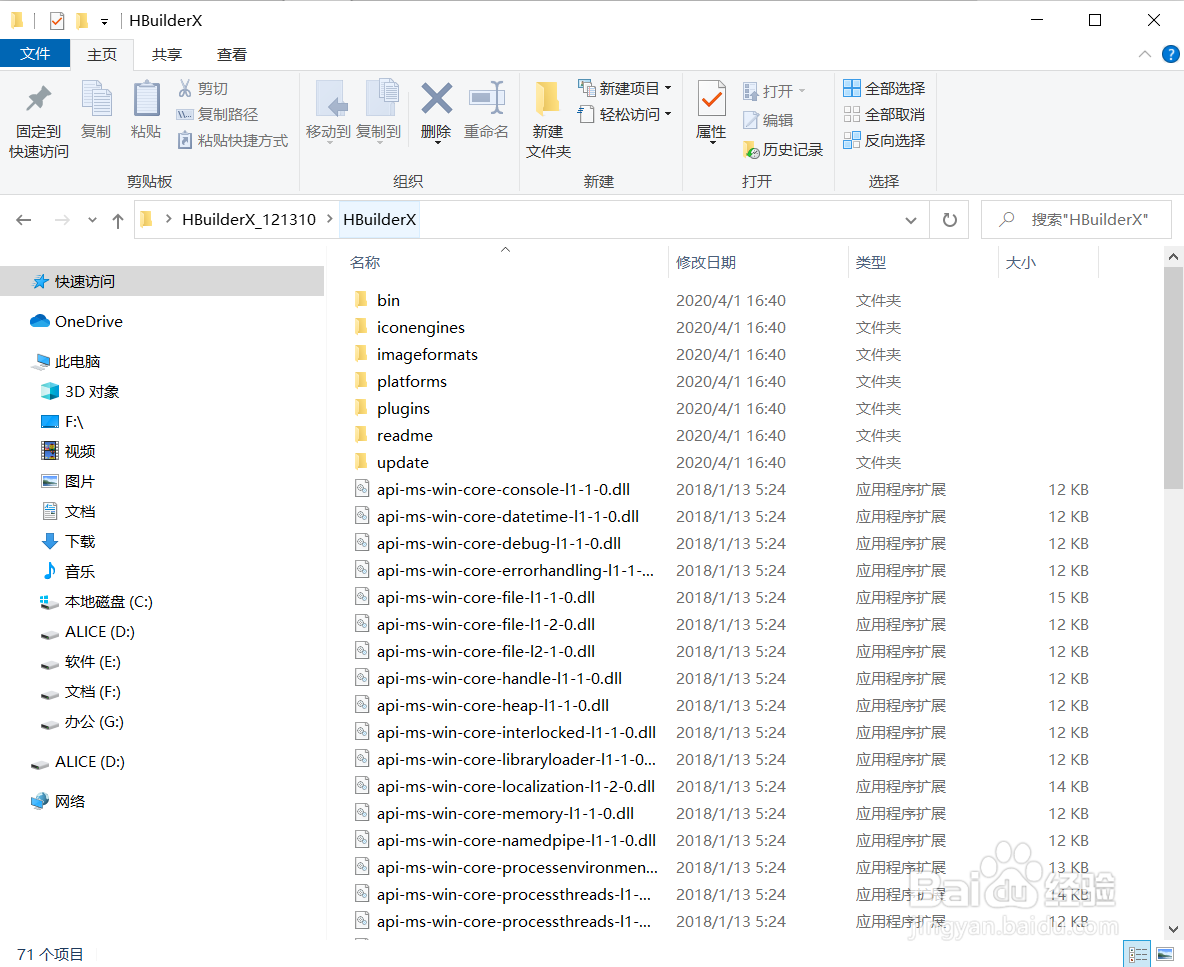
Task: Open the File (文件) menu tab
Action: click(x=35, y=54)
